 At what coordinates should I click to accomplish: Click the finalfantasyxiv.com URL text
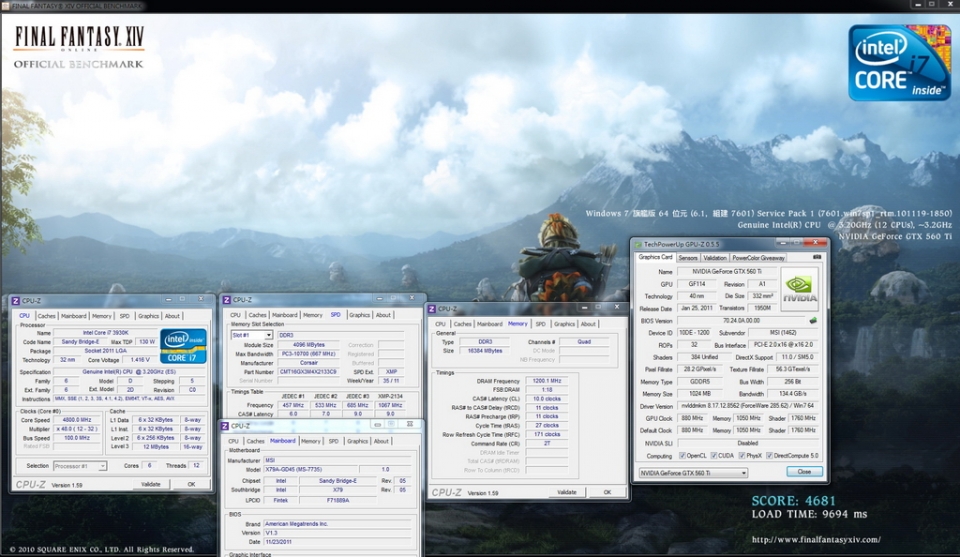tap(815, 540)
